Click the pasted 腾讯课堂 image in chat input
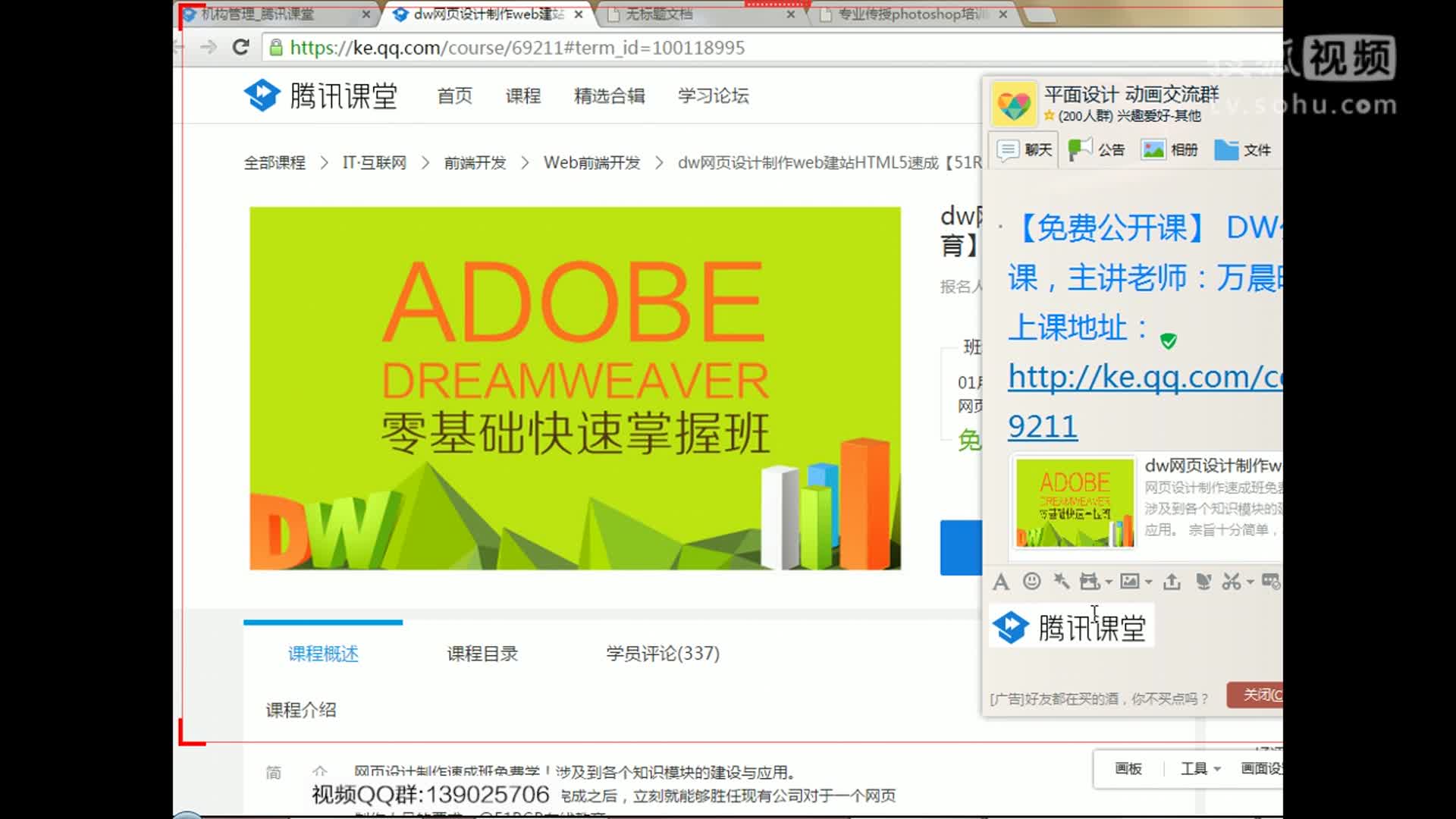The height and width of the screenshot is (819, 1456). click(x=1071, y=626)
